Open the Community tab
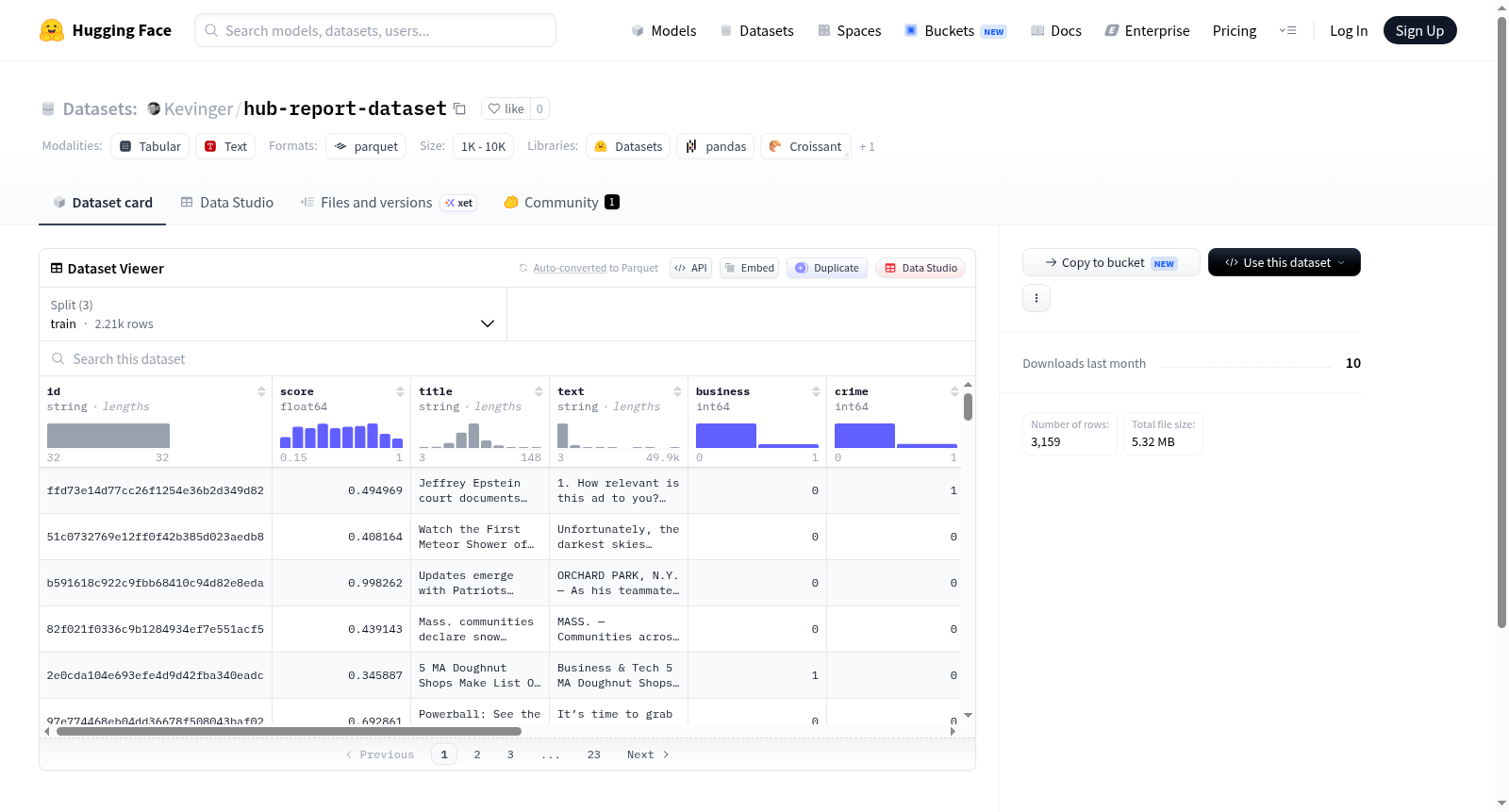1509x812 pixels. [x=561, y=202]
